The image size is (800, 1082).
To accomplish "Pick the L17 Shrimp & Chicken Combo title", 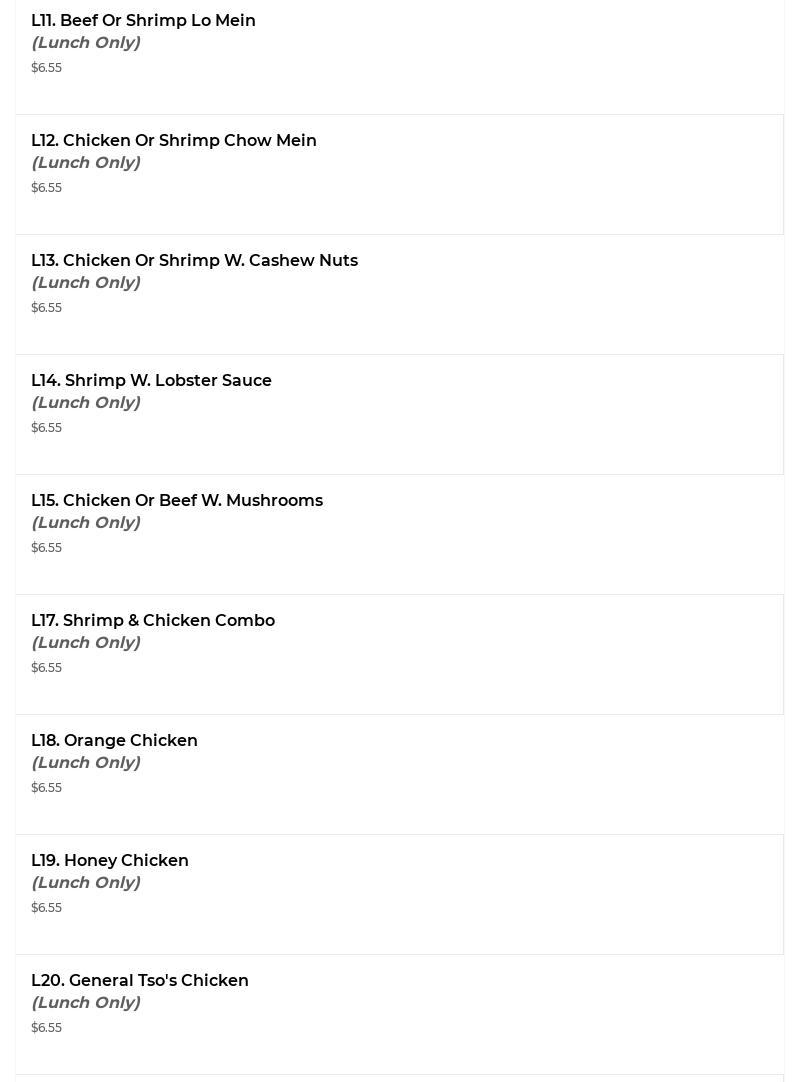I will pos(152,620).
